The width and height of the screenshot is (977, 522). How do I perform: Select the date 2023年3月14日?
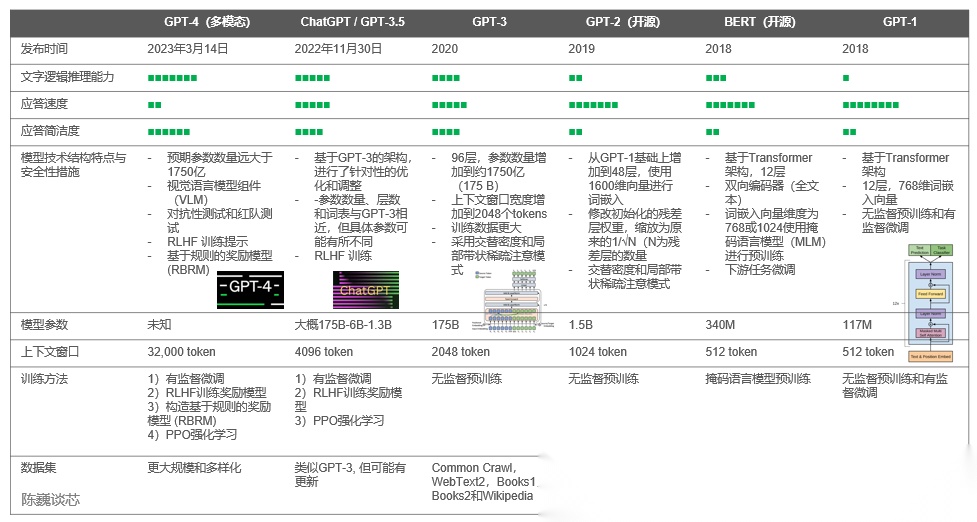pos(188,49)
